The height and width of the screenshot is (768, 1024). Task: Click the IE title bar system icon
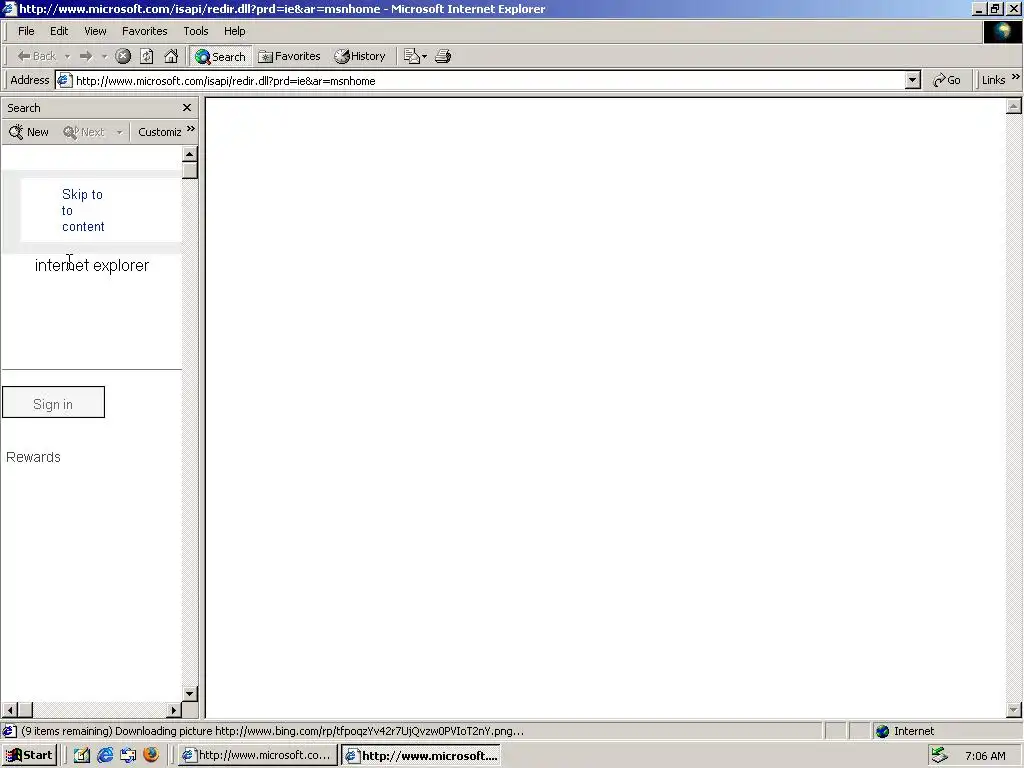point(9,8)
